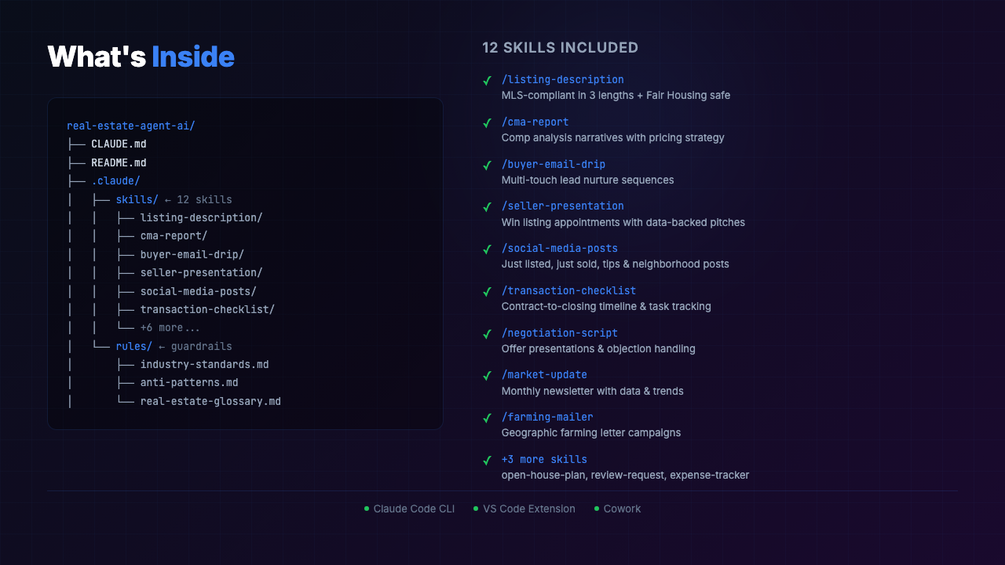Open CLAUDE.md in the file tree
This screenshot has height=565, width=1005.
(x=118, y=144)
